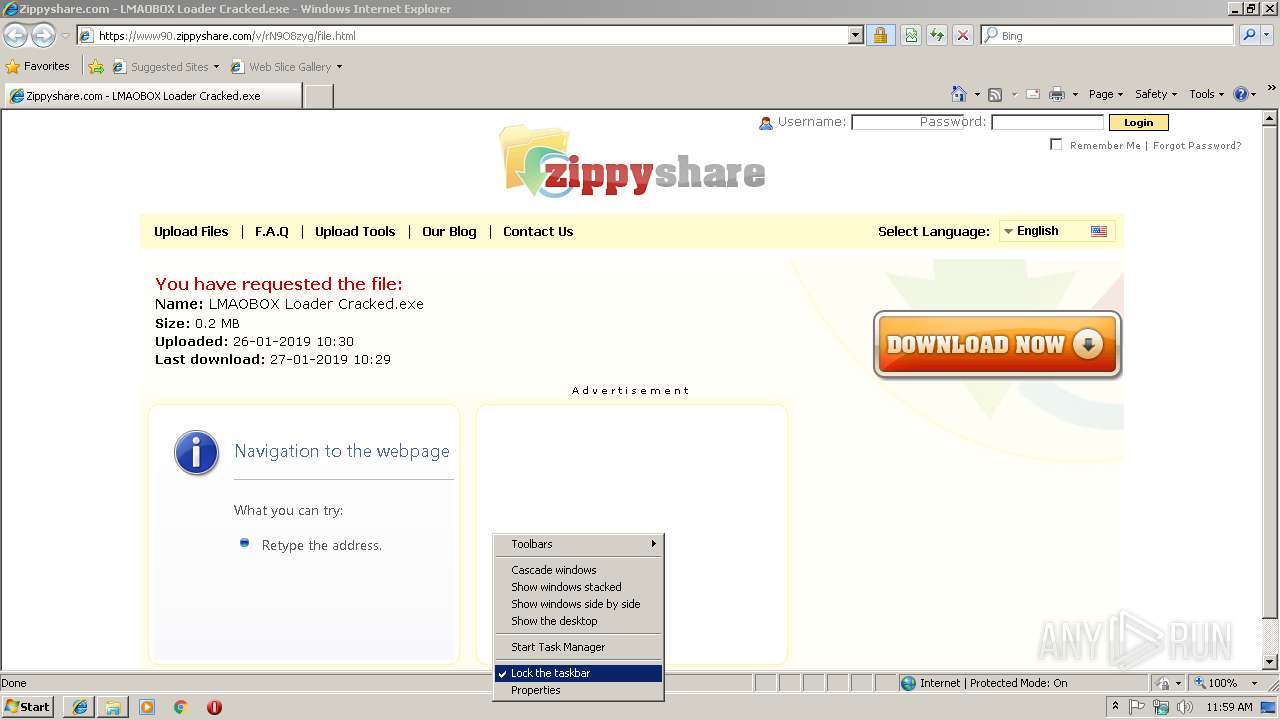Show more command bar items chevron
1280x720 pixels.
[1272, 89]
